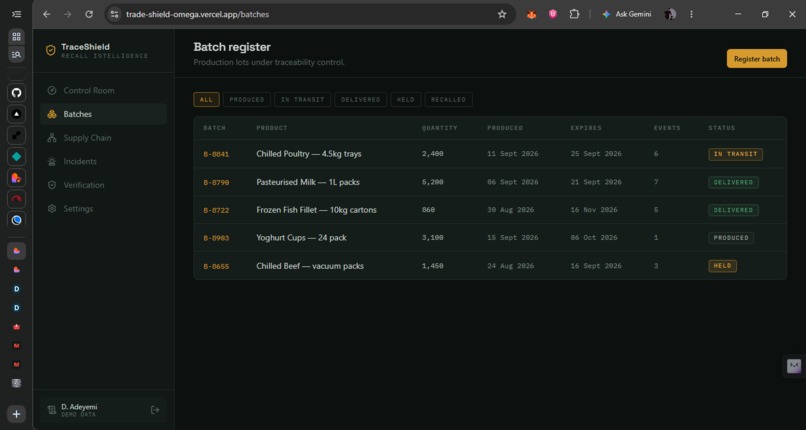Click the EXPIRES column header
806x430 pixels.
[x=586, y=128]
